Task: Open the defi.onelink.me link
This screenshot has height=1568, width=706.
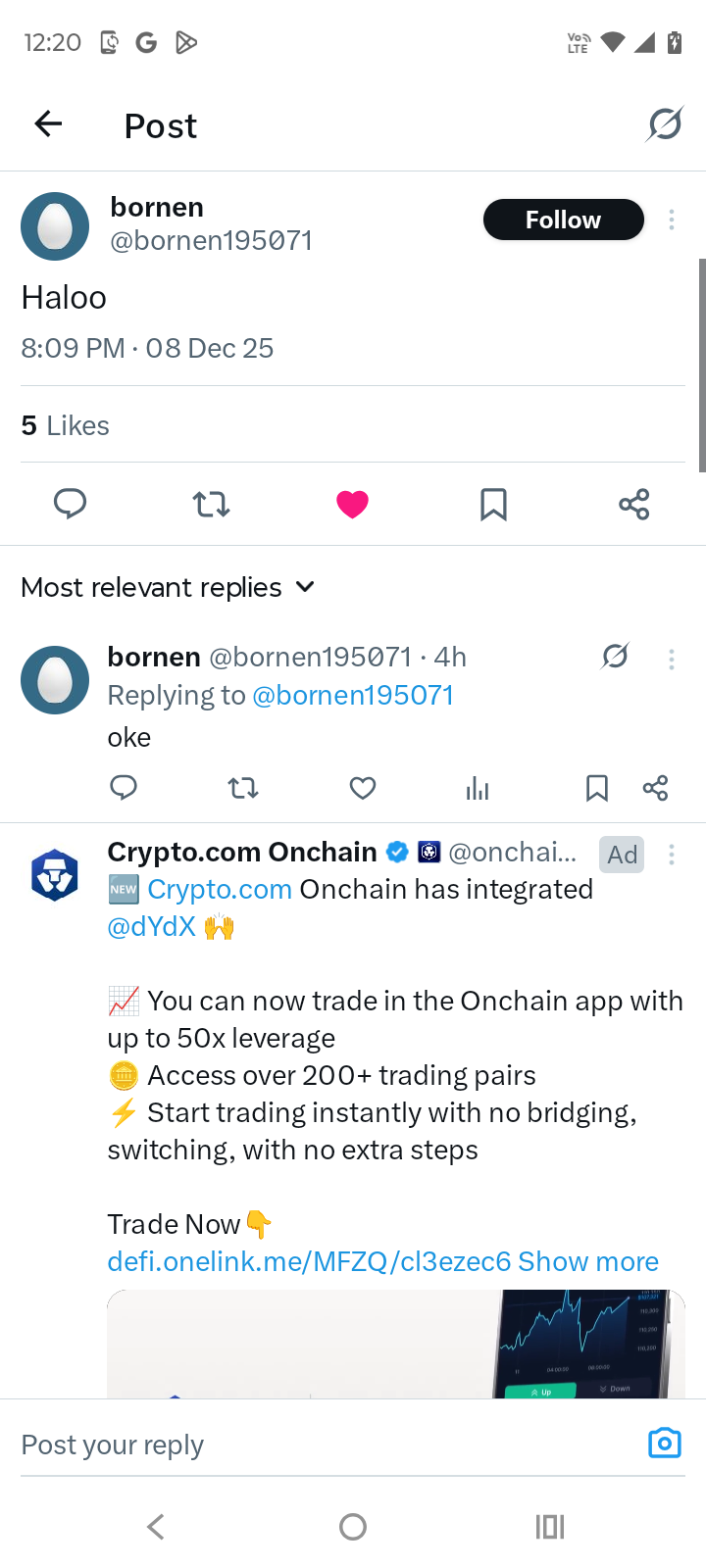Action: [309, 1261]
